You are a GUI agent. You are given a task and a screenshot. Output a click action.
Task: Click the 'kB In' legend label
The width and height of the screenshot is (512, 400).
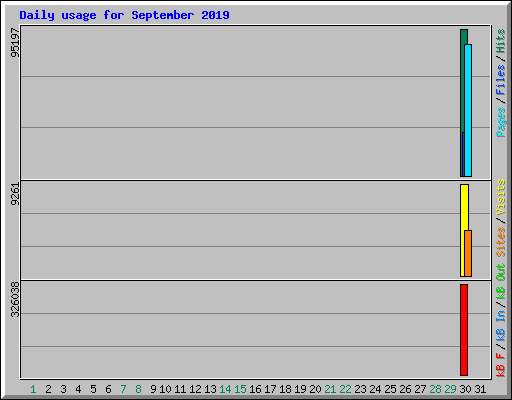point(501,325)
